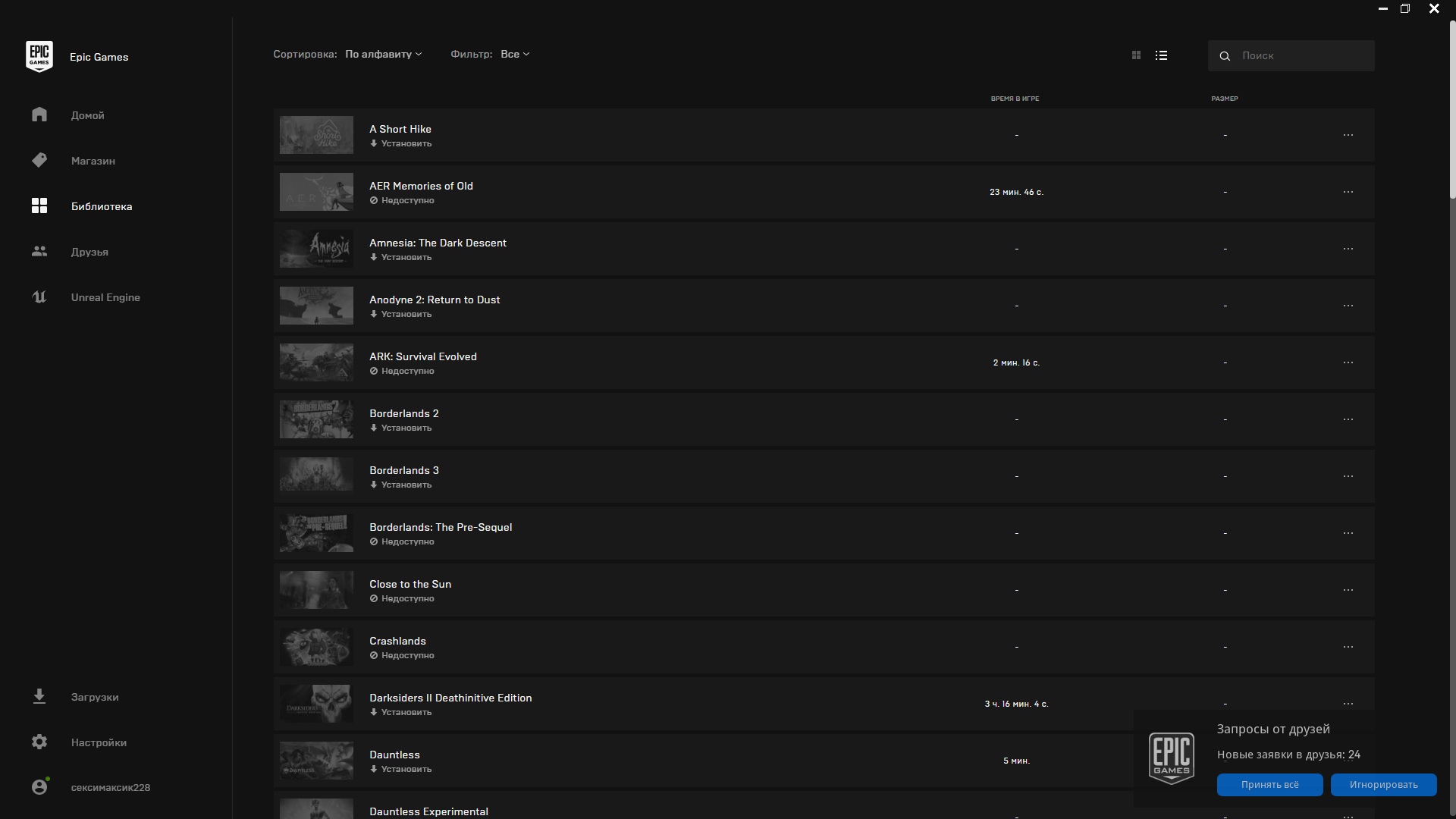Click the Epic Games logo in friend-request popup
Screen dimensions: 1456x819
pos(1172,758)
